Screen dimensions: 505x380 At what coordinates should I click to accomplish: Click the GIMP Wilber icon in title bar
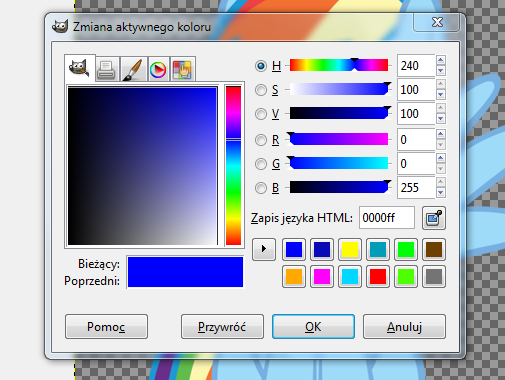pos(60,27)
